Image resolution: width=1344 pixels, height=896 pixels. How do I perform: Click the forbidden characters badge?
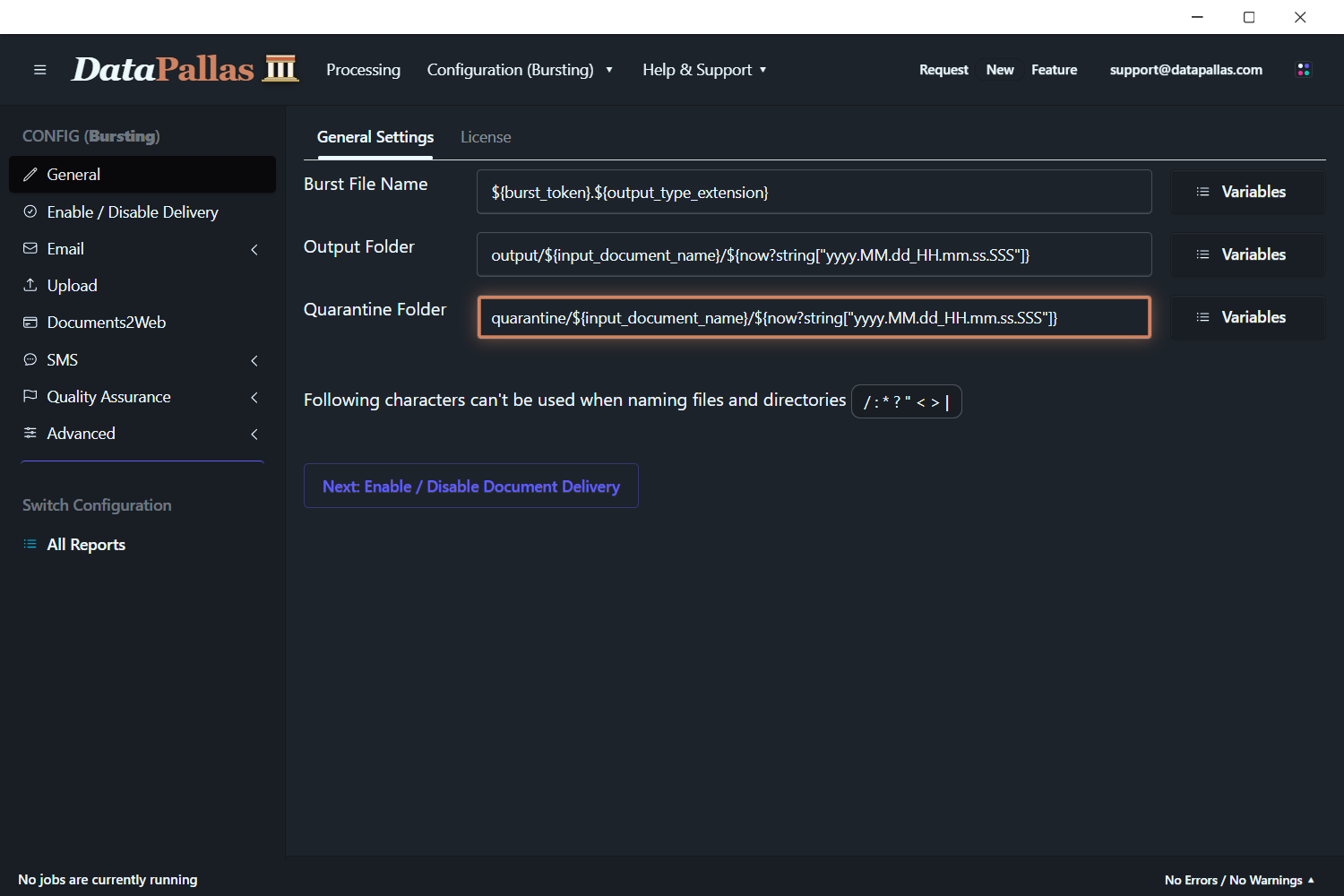pos(907,401)
